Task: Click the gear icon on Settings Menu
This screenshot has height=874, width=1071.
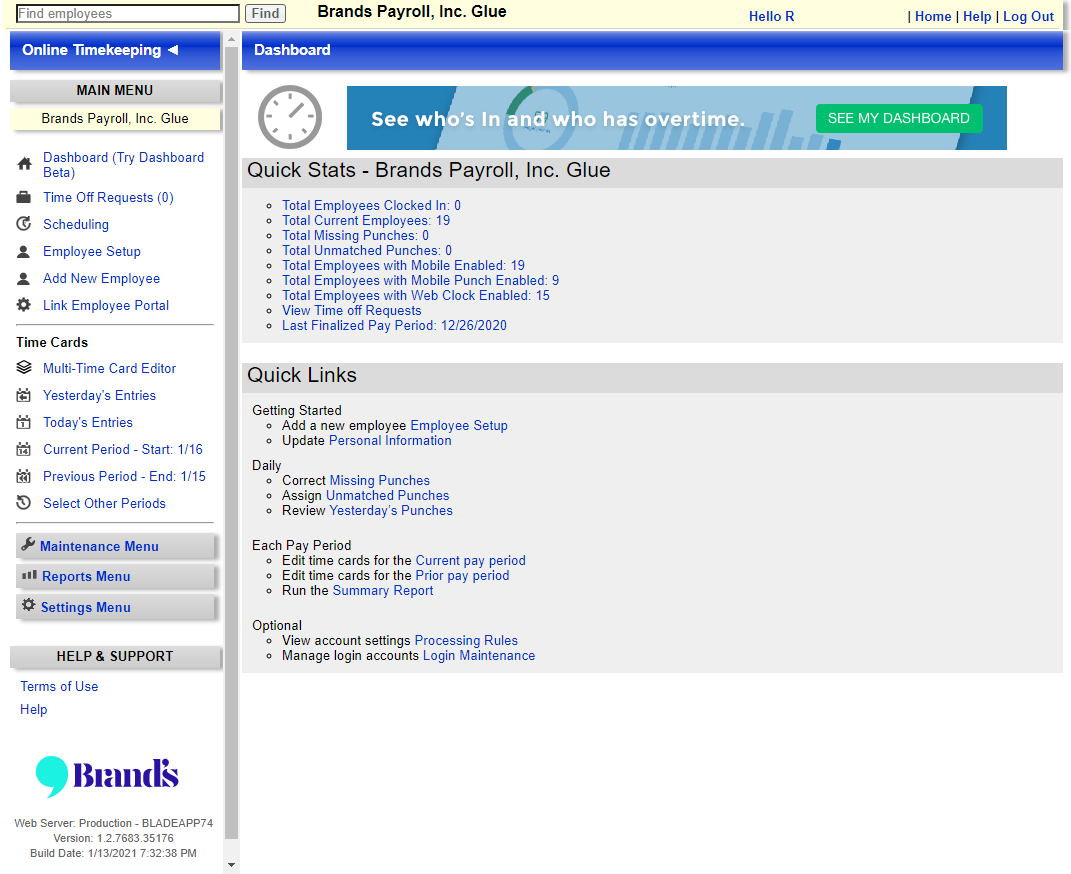Action: click(29, 605)
